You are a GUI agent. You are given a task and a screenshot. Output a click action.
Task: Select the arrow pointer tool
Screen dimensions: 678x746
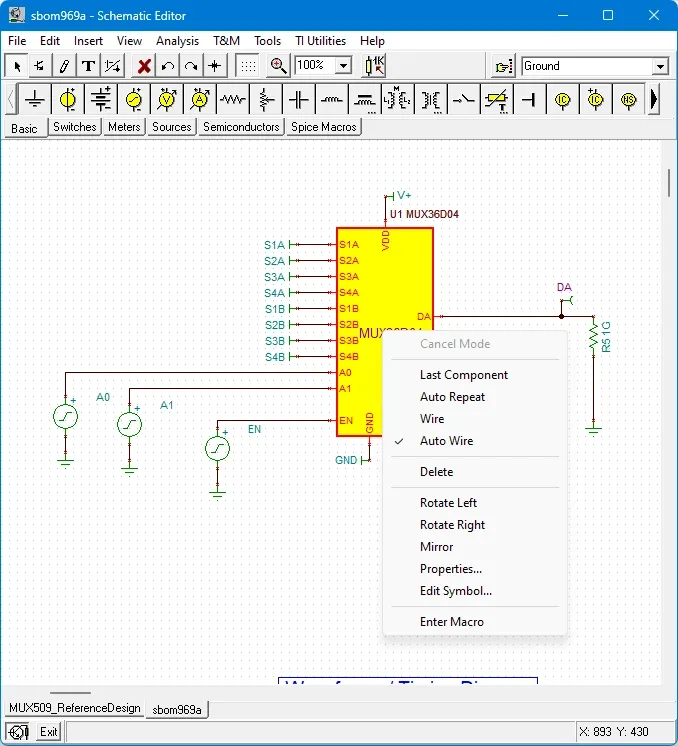click(x=16, y=66)
